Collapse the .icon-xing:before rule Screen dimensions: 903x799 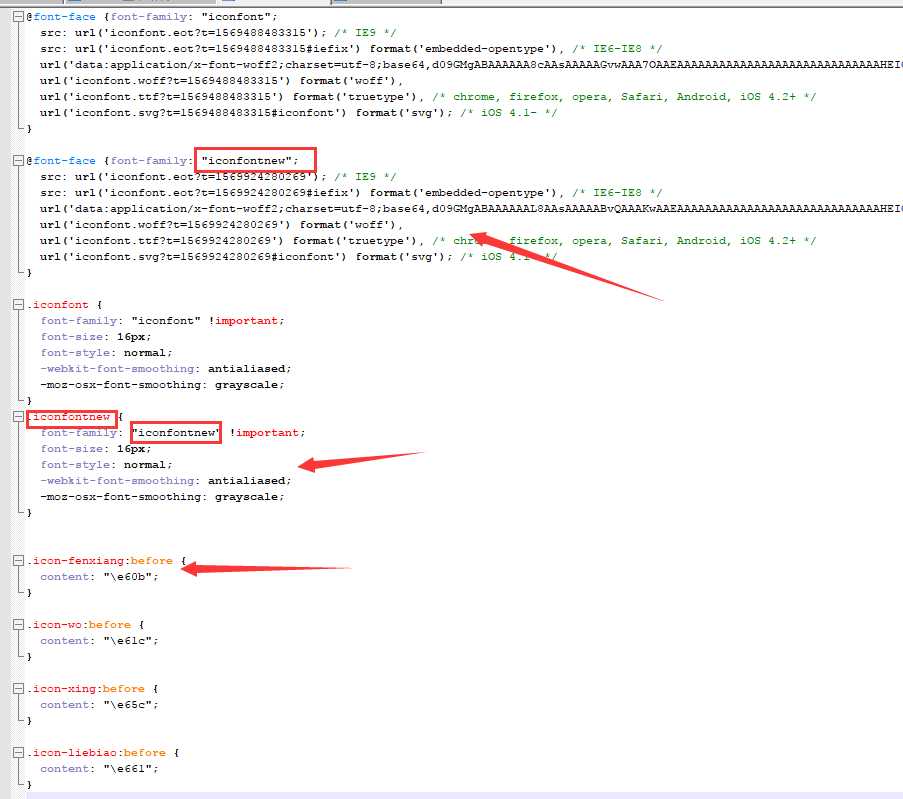(x=18, y=688)
